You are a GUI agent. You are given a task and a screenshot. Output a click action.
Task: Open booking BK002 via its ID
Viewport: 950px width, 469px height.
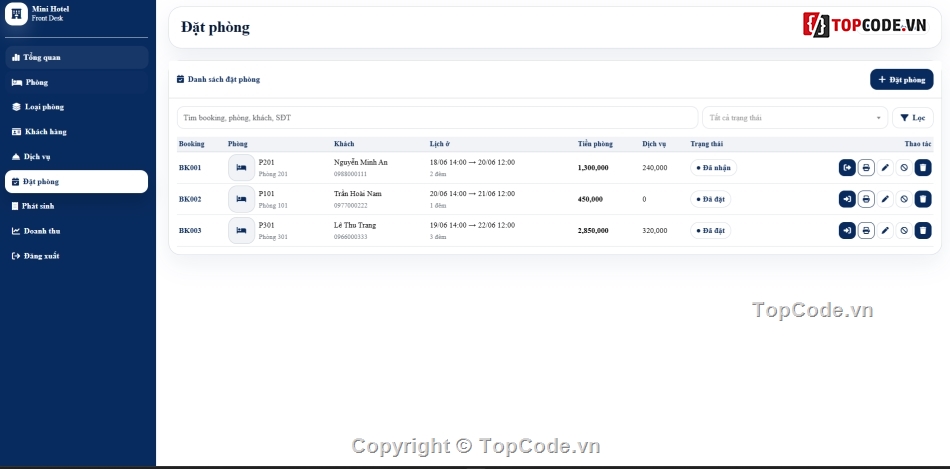[190, 199]
